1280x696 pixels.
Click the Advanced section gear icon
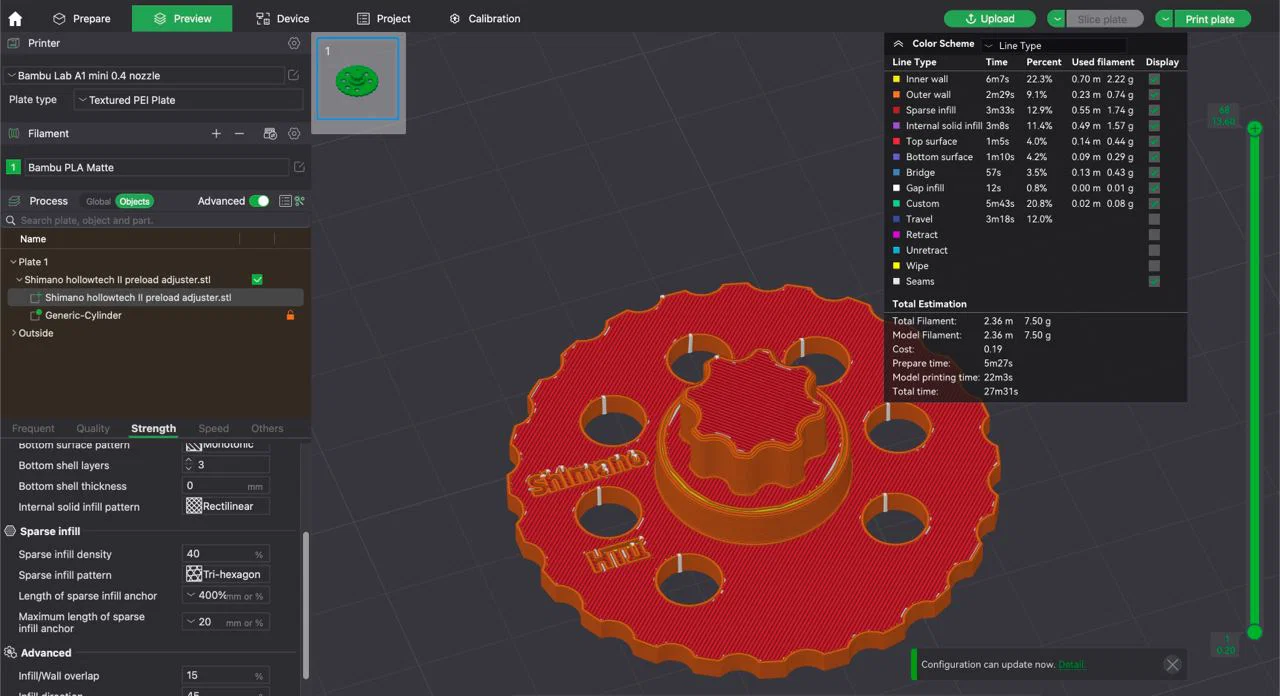pyautogui.click(x=11, y=652)
